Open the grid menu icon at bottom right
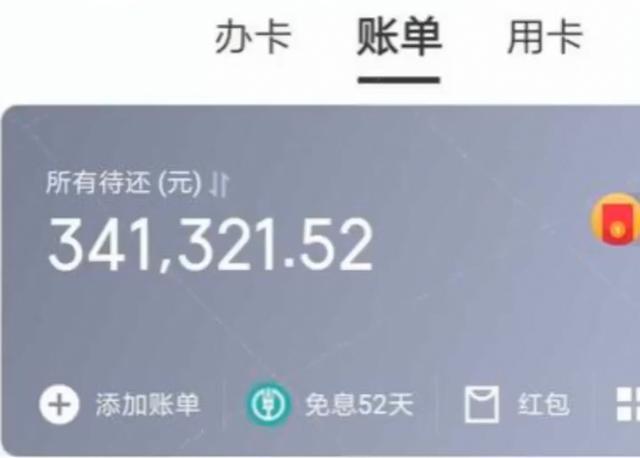 pyautogui.click(x=628, y=404)
